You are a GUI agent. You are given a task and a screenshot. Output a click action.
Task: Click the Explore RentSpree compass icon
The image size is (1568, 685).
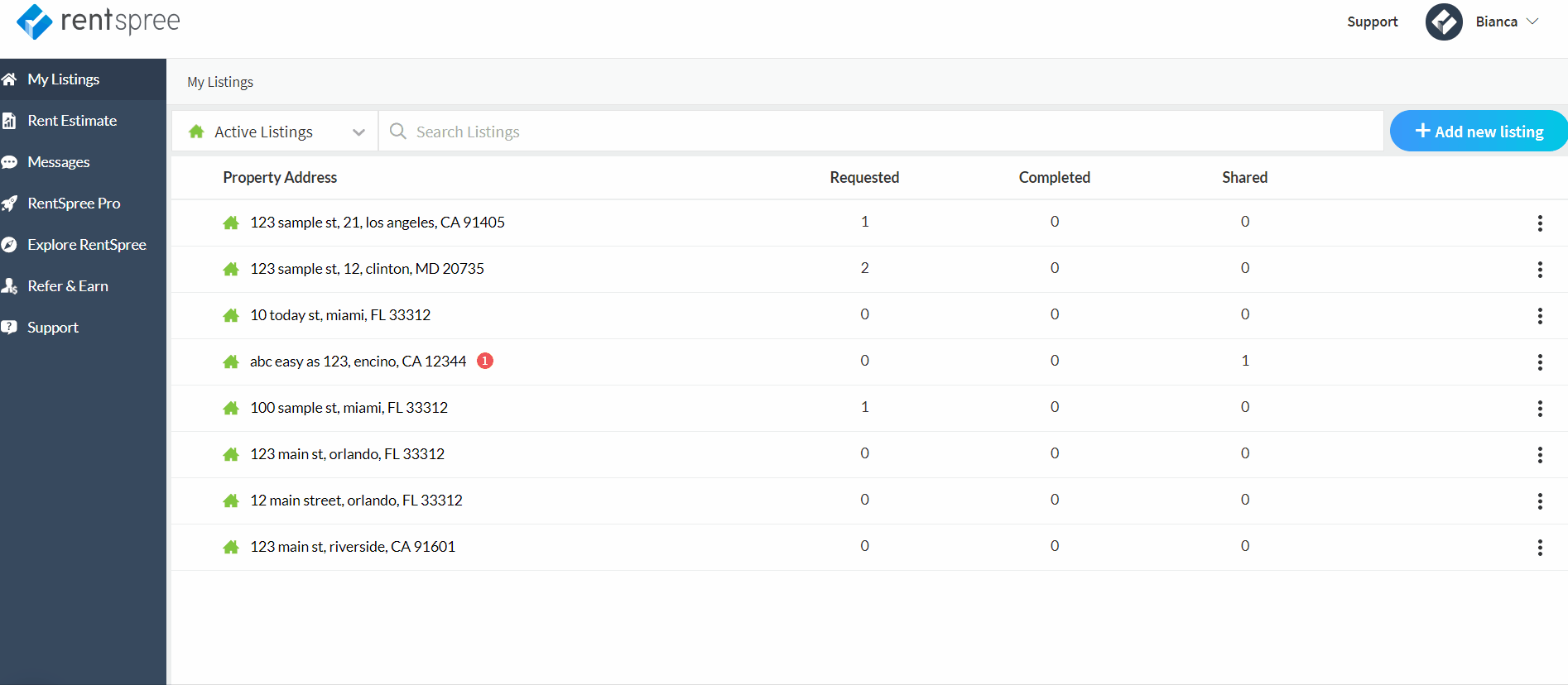tap(9, 245)
